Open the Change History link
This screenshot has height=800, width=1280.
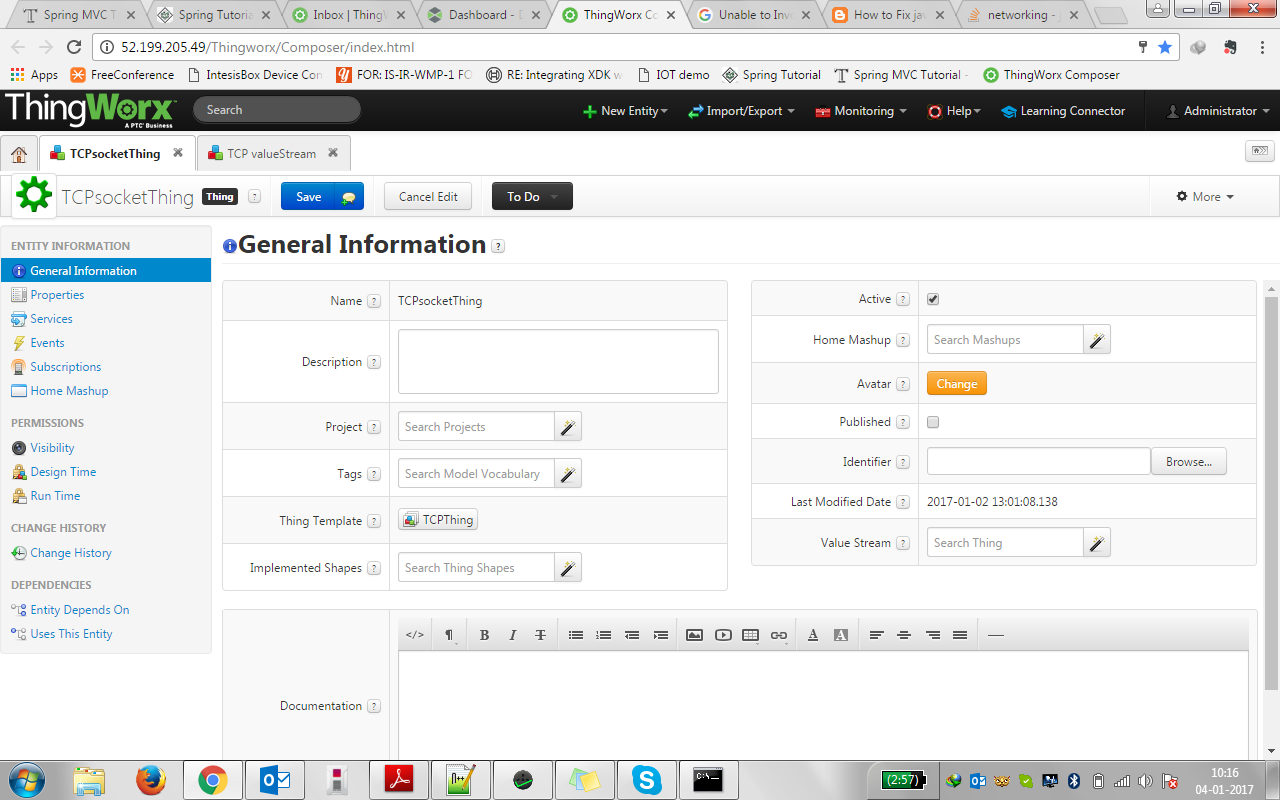point(70,553)
